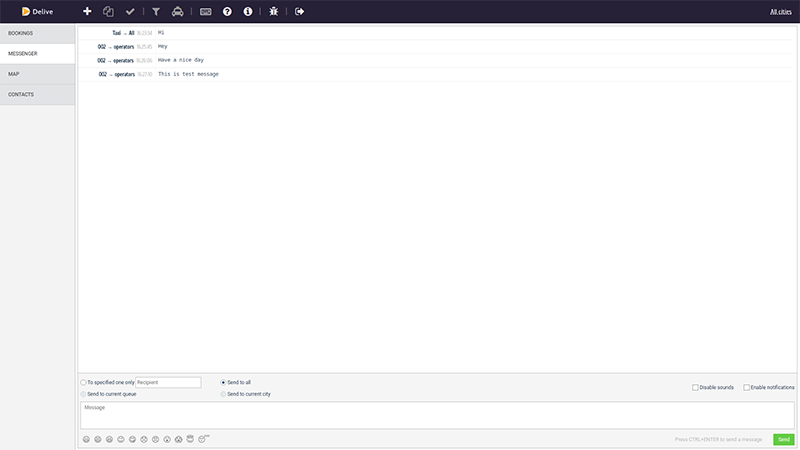Select the 'Hey' message row
800x450 pixels.
(x=435, y=46)
